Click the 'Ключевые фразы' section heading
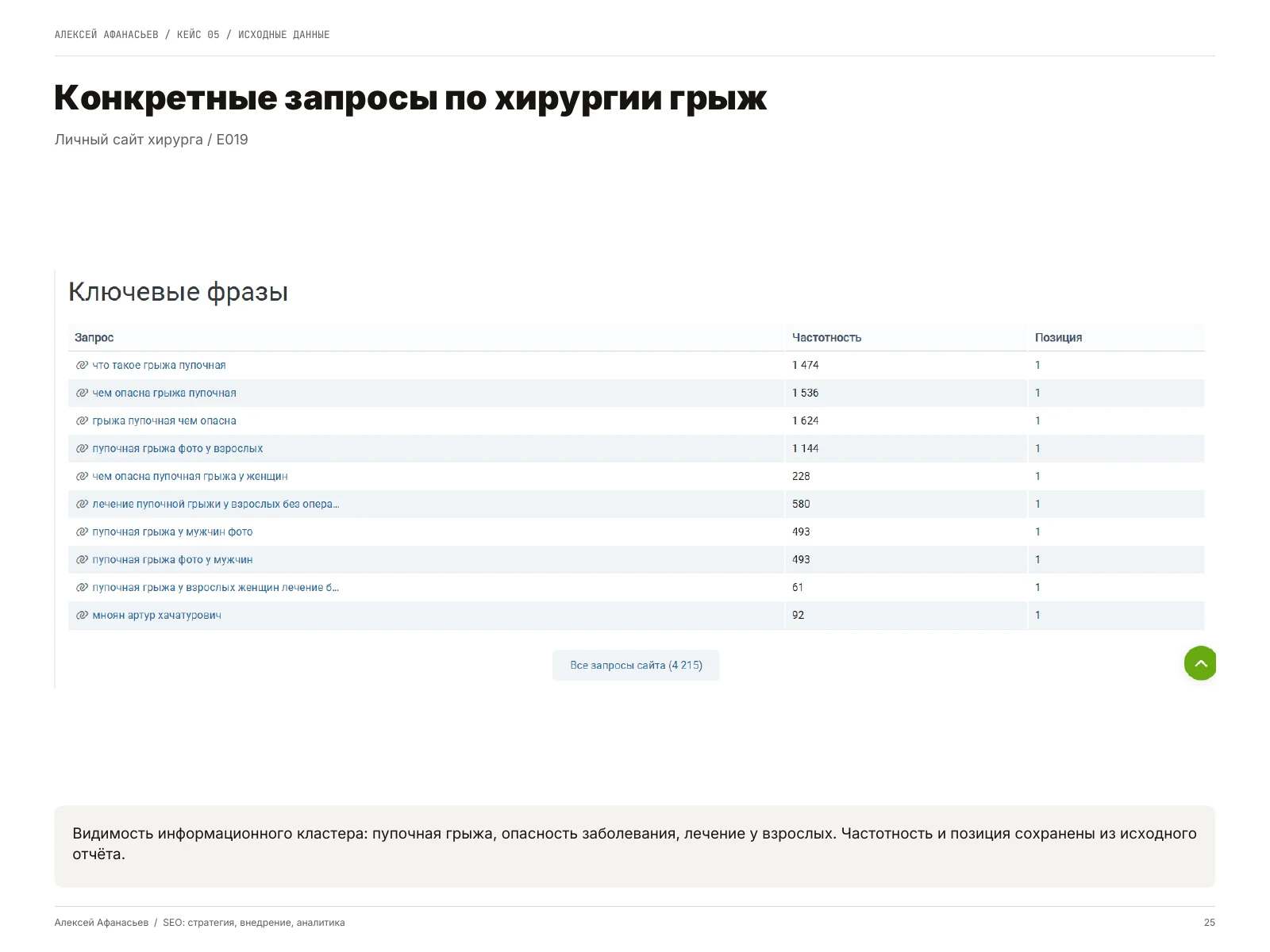The image size is (1270, 952). 178,292
